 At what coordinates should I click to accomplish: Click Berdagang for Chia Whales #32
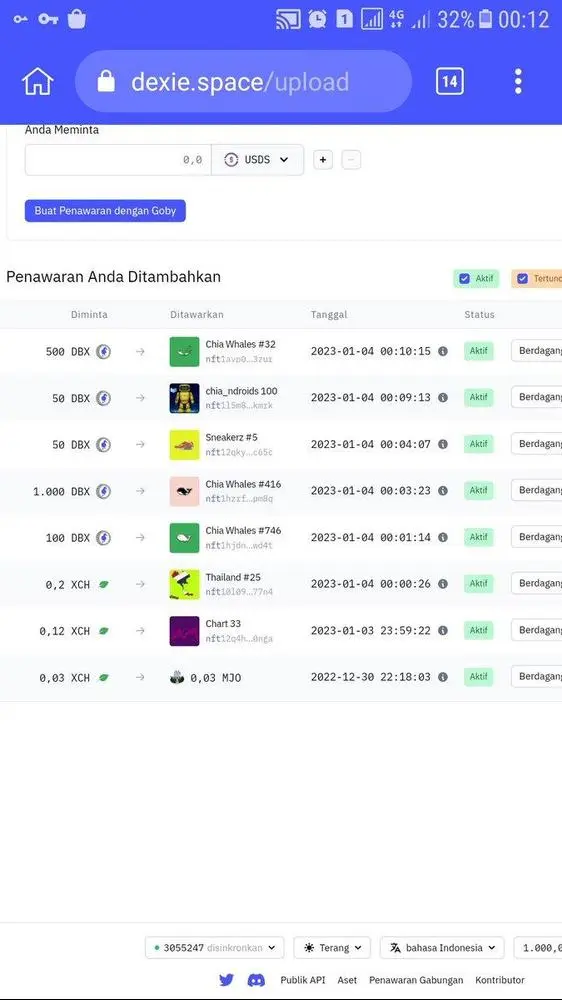click(536, 351)
